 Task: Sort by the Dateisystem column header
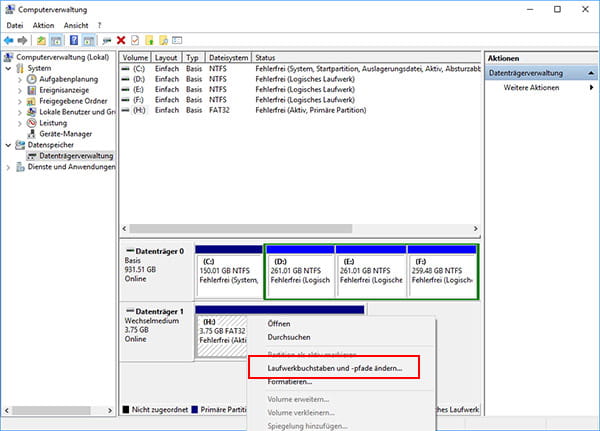pos(229,58)
